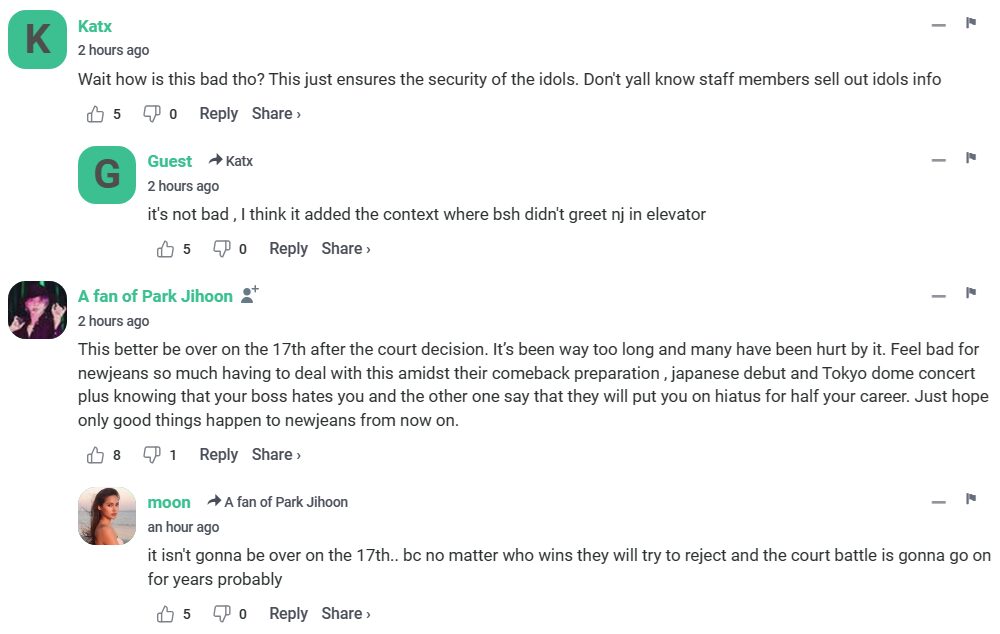
Task: Upvote Katx's comment about idol security
Action: tap(96, 114)
